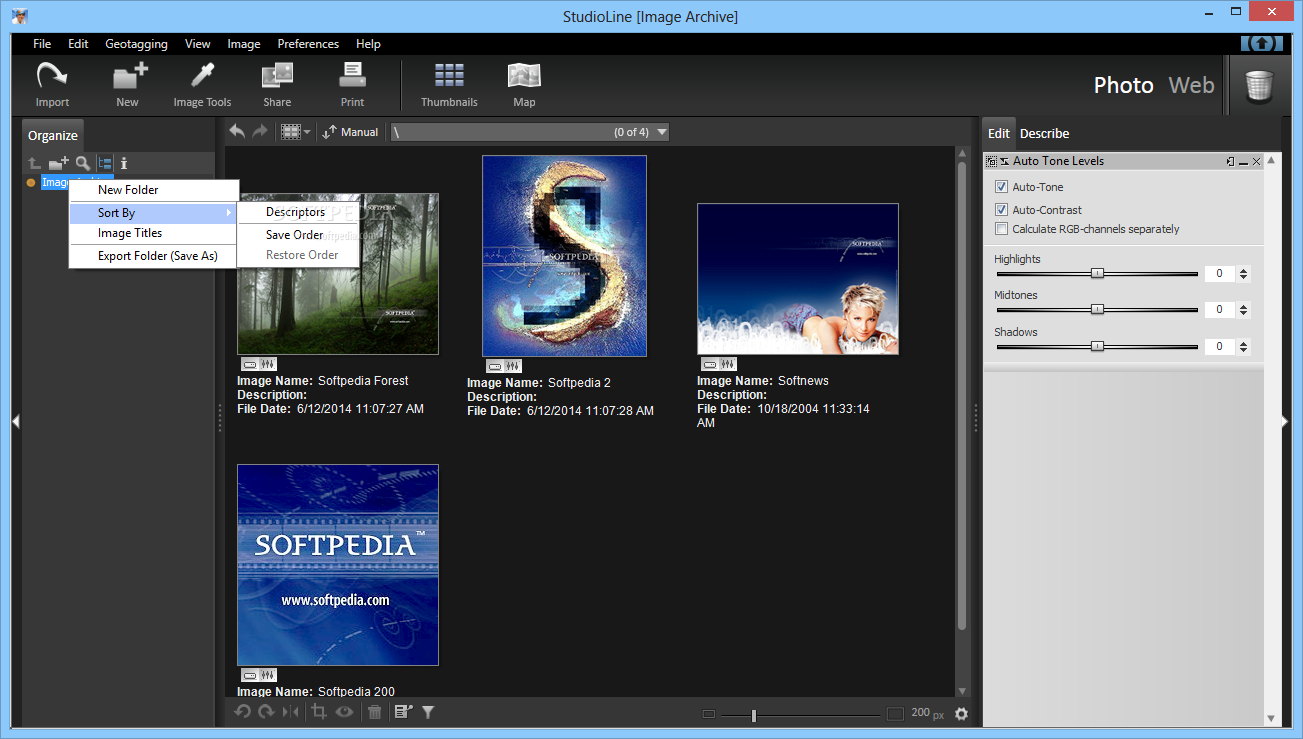Click the undo arrow above thumbnails
The width and height of the screenshot is (1303, 739).
click(x=237, y=131)
